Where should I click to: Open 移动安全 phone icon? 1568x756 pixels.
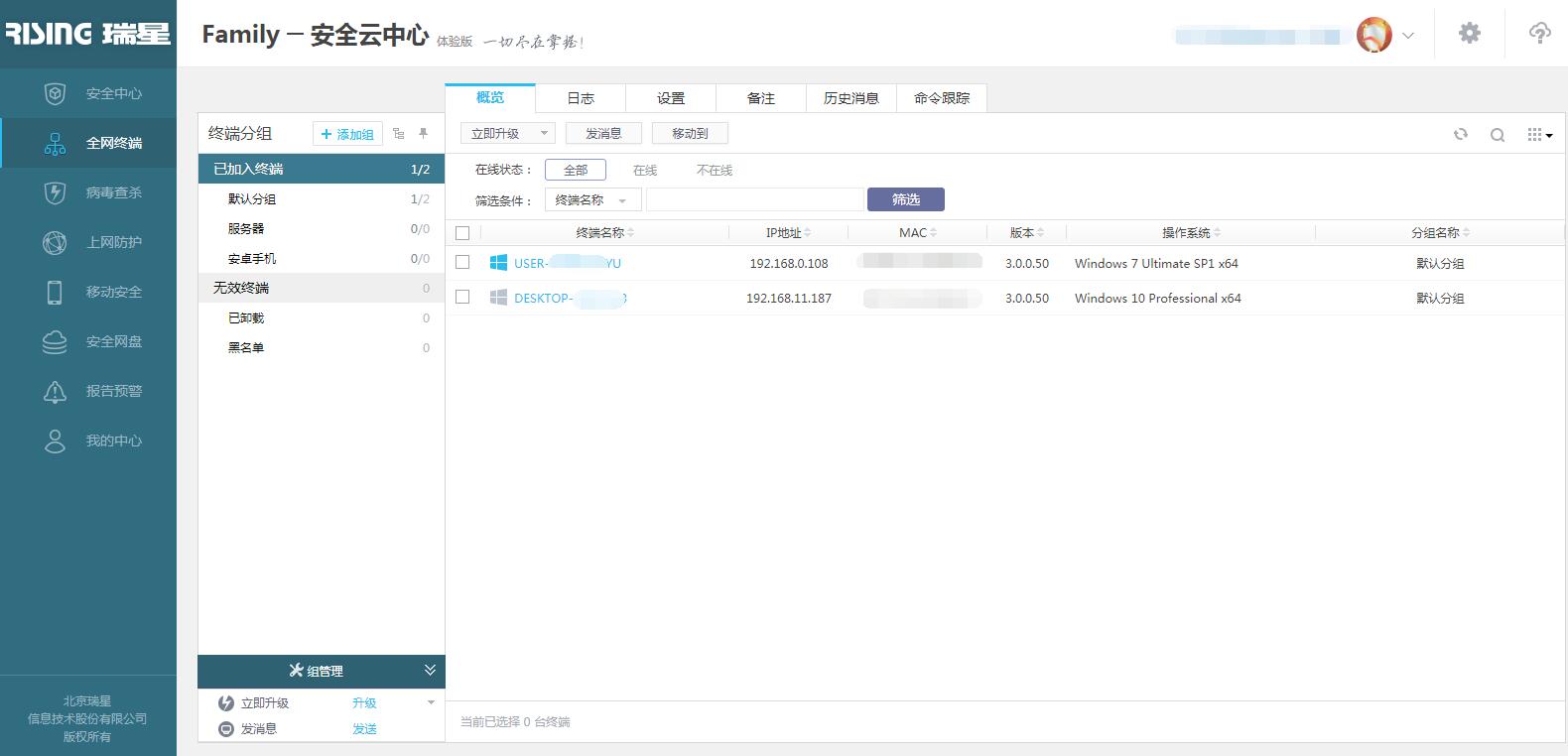tap(55, 292)
